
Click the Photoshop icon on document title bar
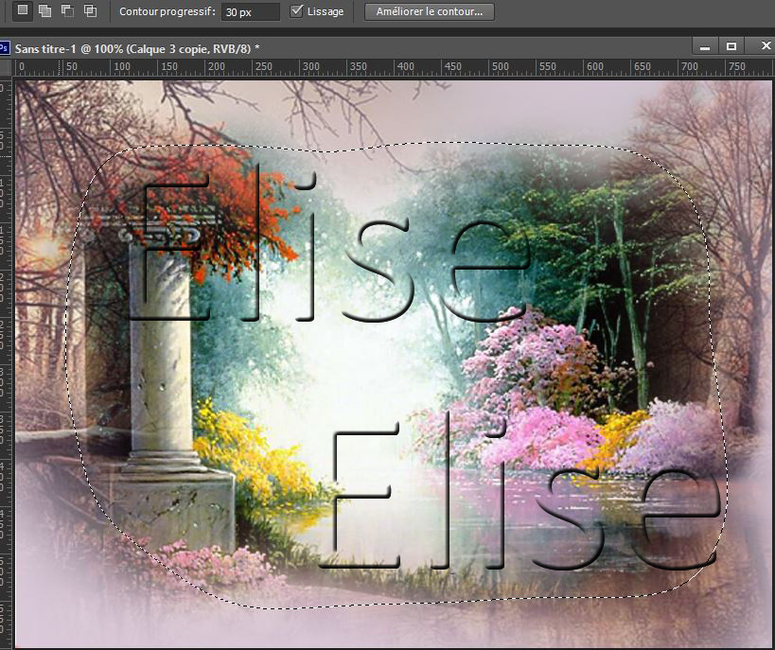pos(5,47)
